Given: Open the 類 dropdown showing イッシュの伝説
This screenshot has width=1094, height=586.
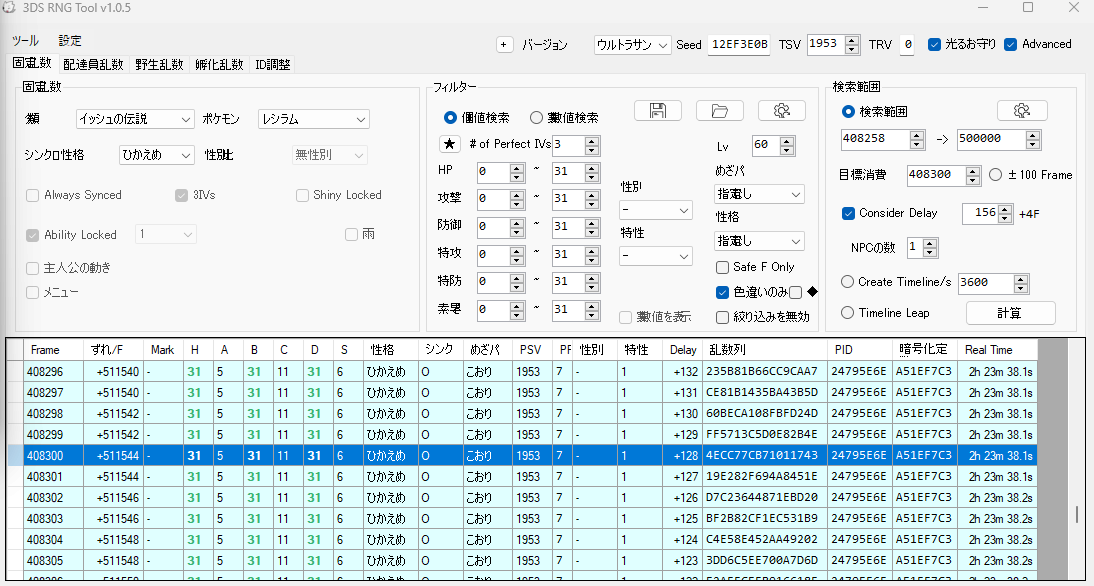Looking at the screenshot, I should pyautogui.click(x=135, y=119).
